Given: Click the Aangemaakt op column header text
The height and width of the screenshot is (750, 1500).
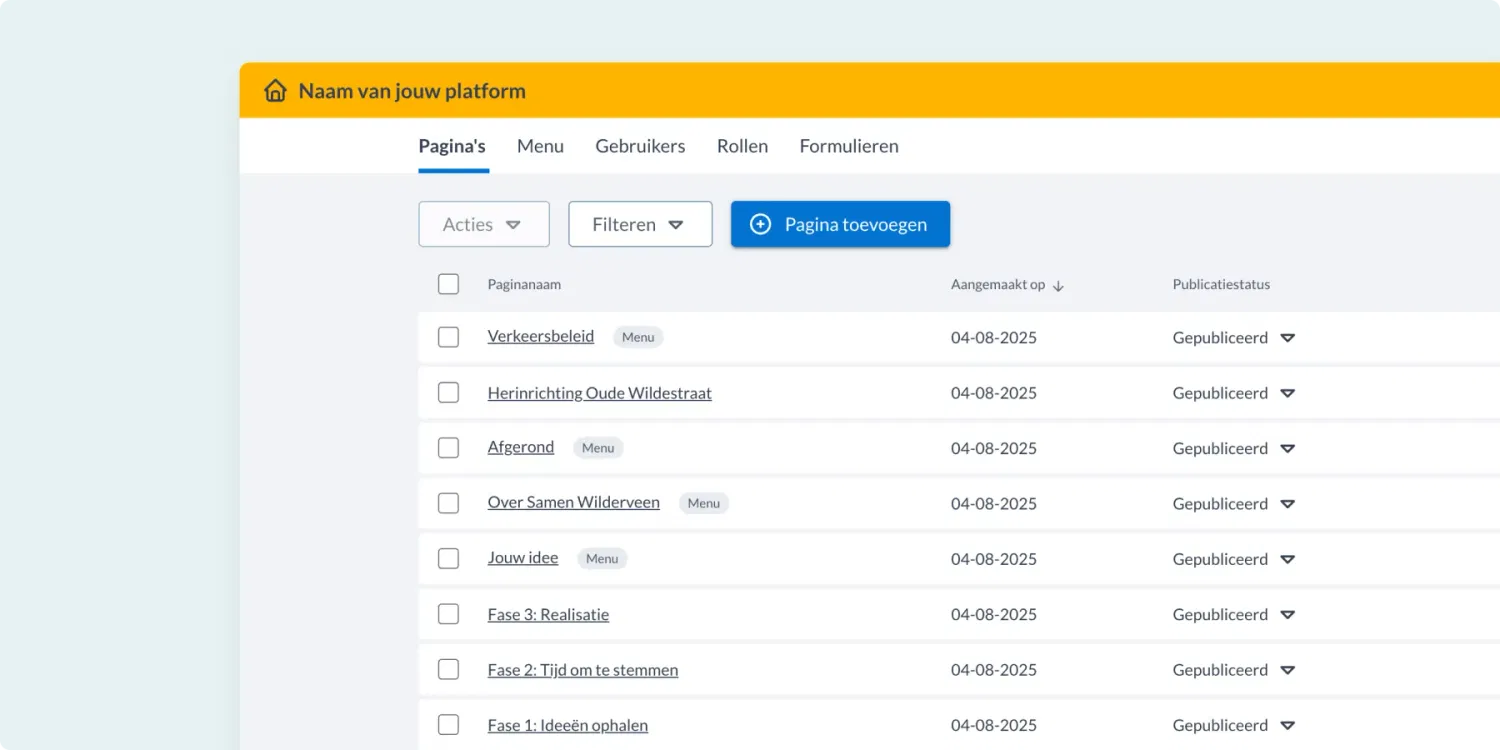Looking at the screenshot, I should click(998, 285).
